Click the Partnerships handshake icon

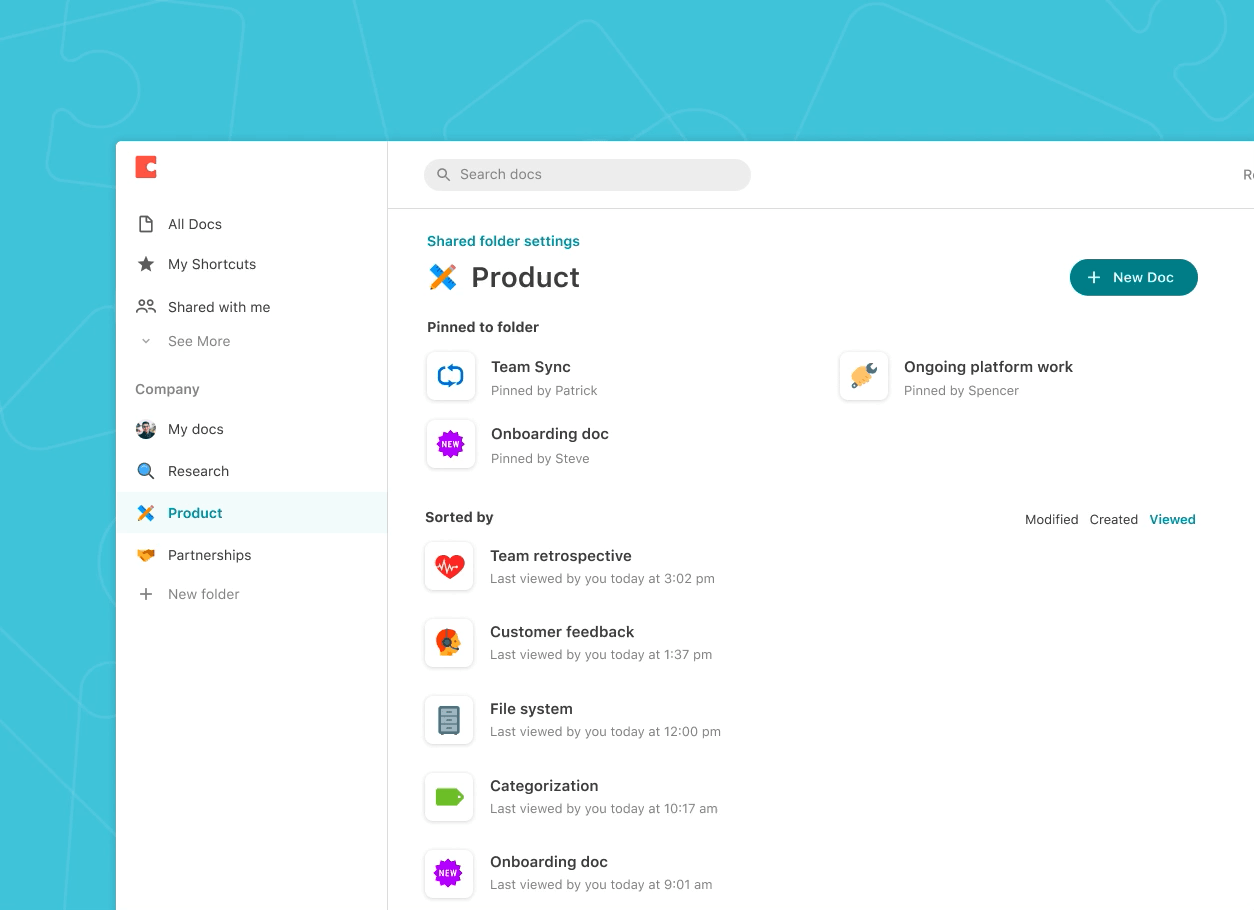click(x=146, y=555)
